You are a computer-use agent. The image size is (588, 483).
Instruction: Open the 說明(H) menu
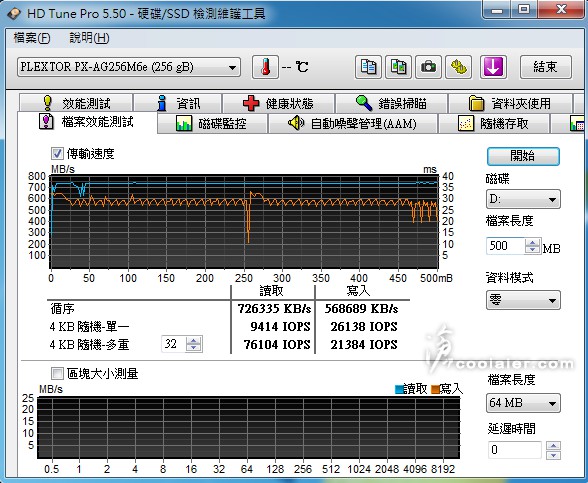point(89,38)
